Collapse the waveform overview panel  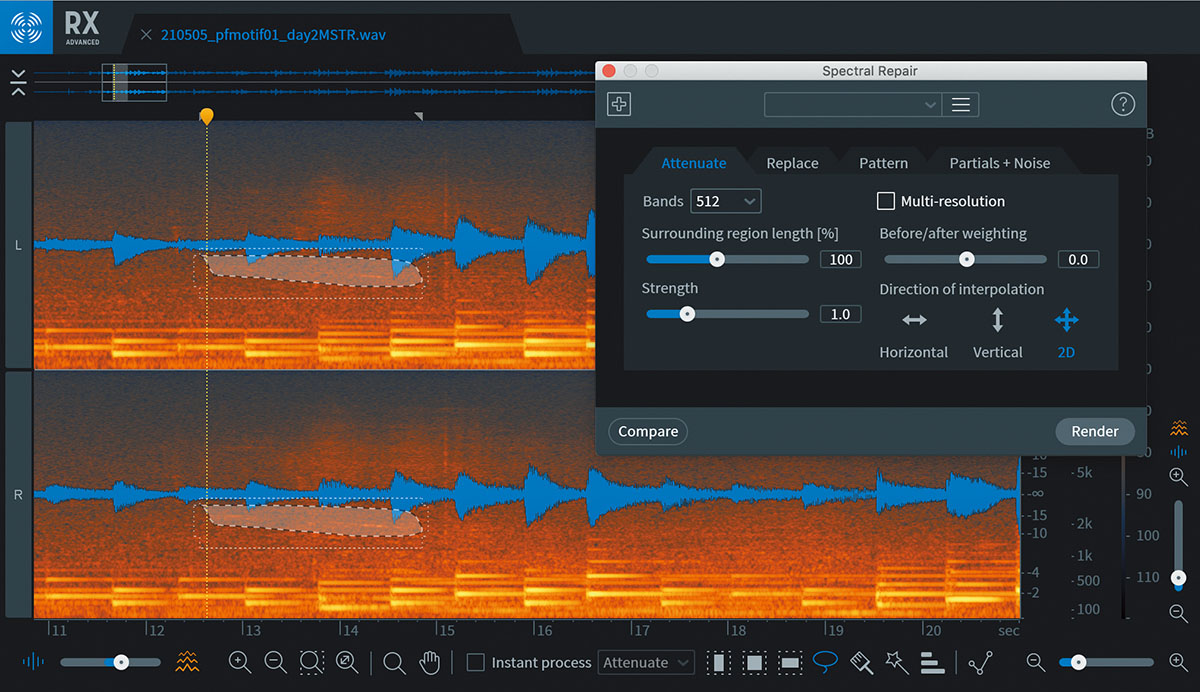pyautogui.click(x=18, y=82)
